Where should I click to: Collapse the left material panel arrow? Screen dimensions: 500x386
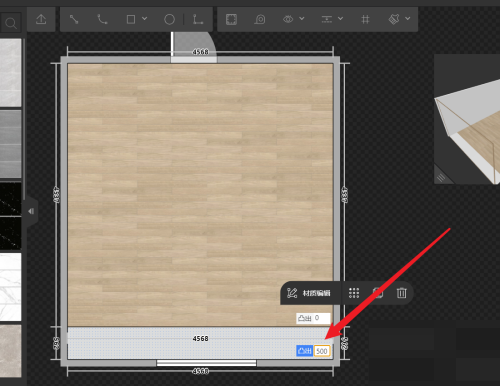(x=31, y=211)
